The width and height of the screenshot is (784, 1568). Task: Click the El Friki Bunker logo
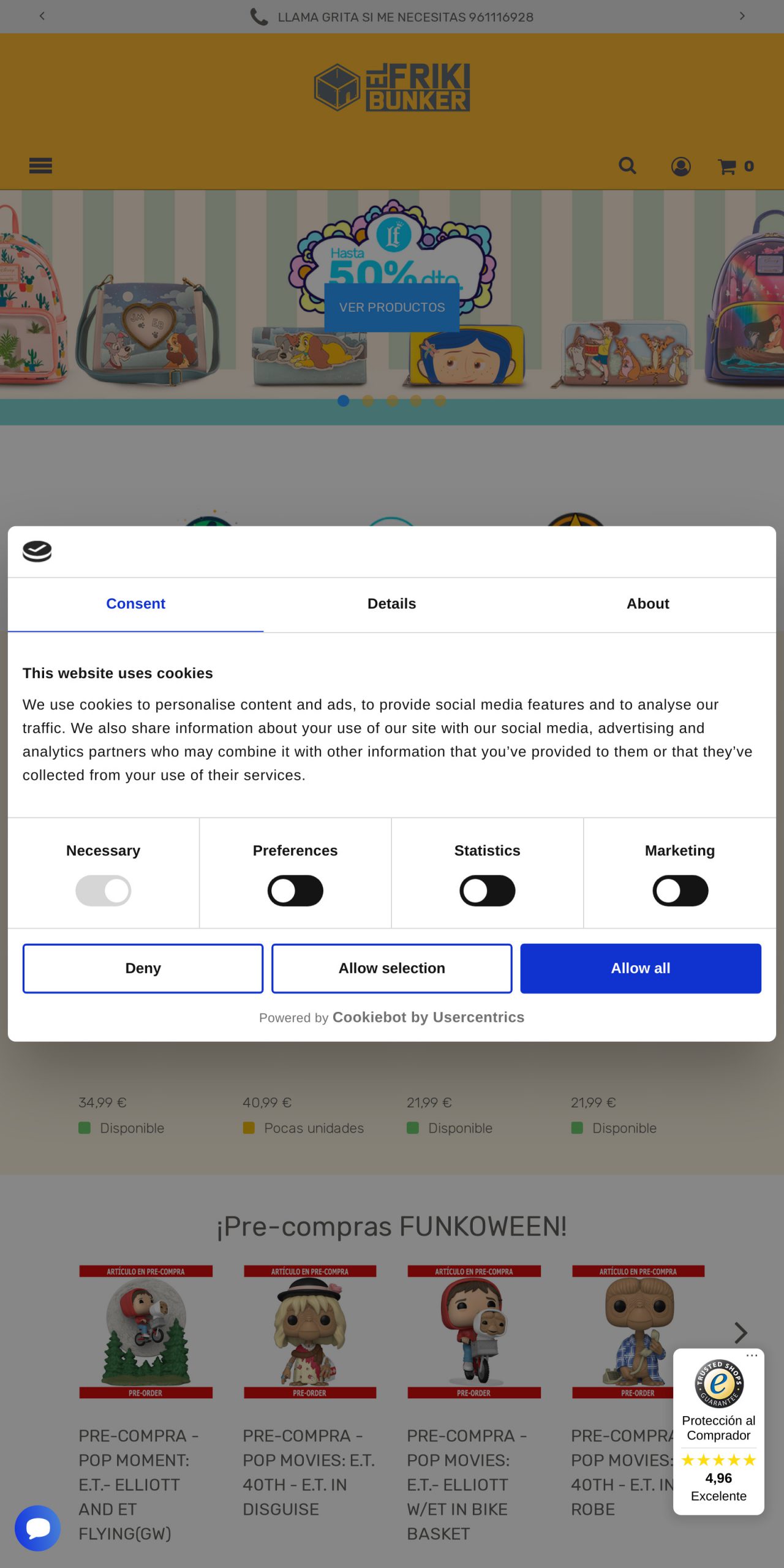point(392,87)
